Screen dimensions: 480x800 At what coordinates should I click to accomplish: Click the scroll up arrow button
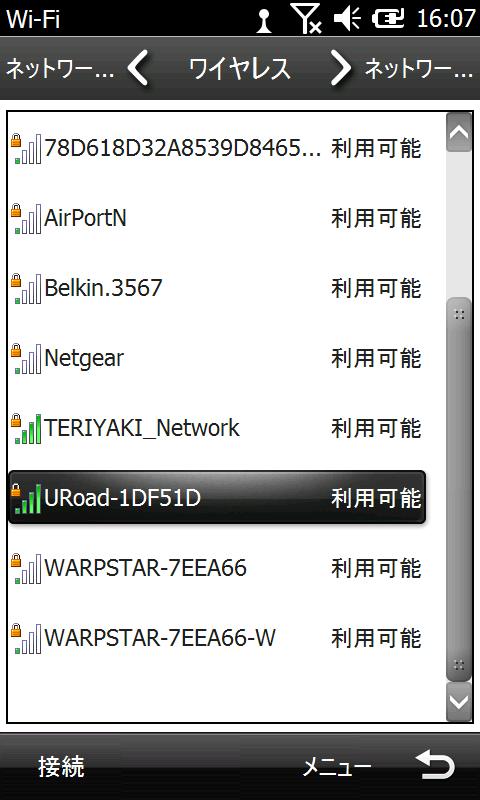(x=459, y=133)
